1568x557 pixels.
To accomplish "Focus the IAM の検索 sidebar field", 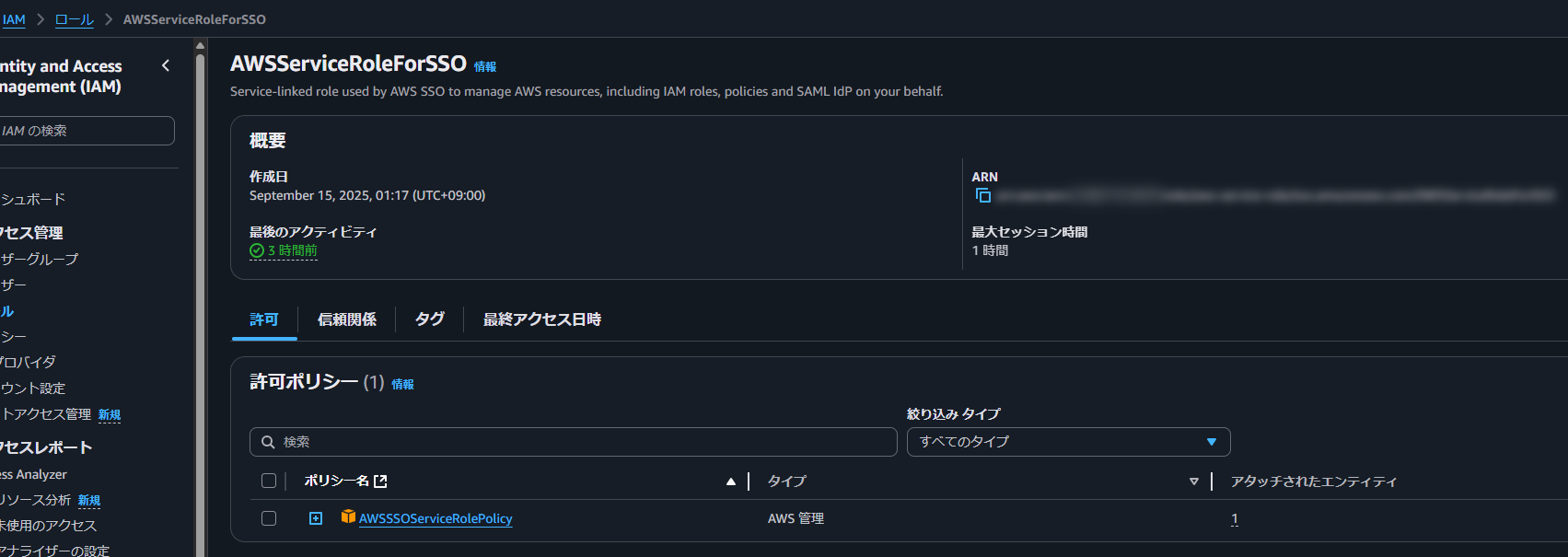I will point(85,131).
